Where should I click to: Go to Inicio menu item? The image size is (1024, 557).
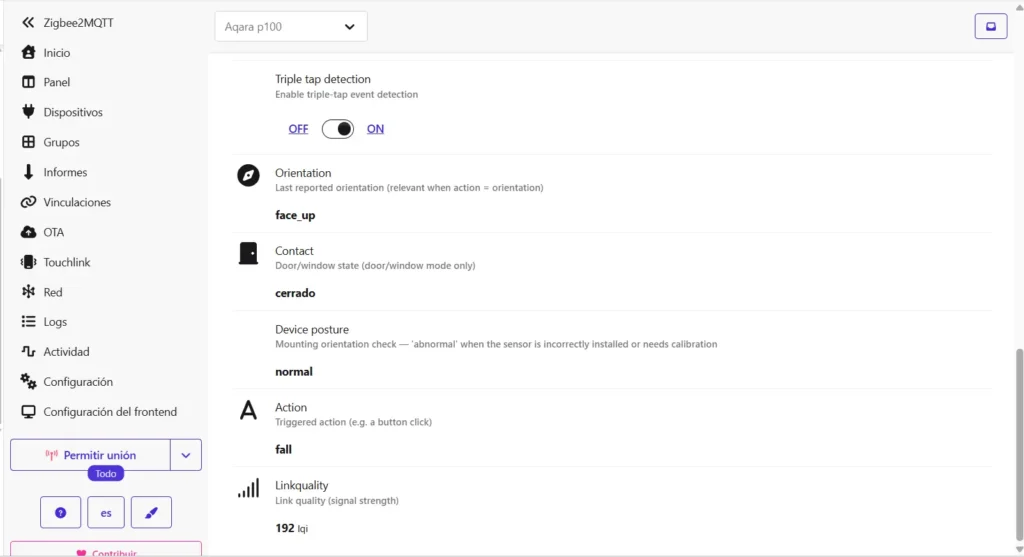click(57, 53)
